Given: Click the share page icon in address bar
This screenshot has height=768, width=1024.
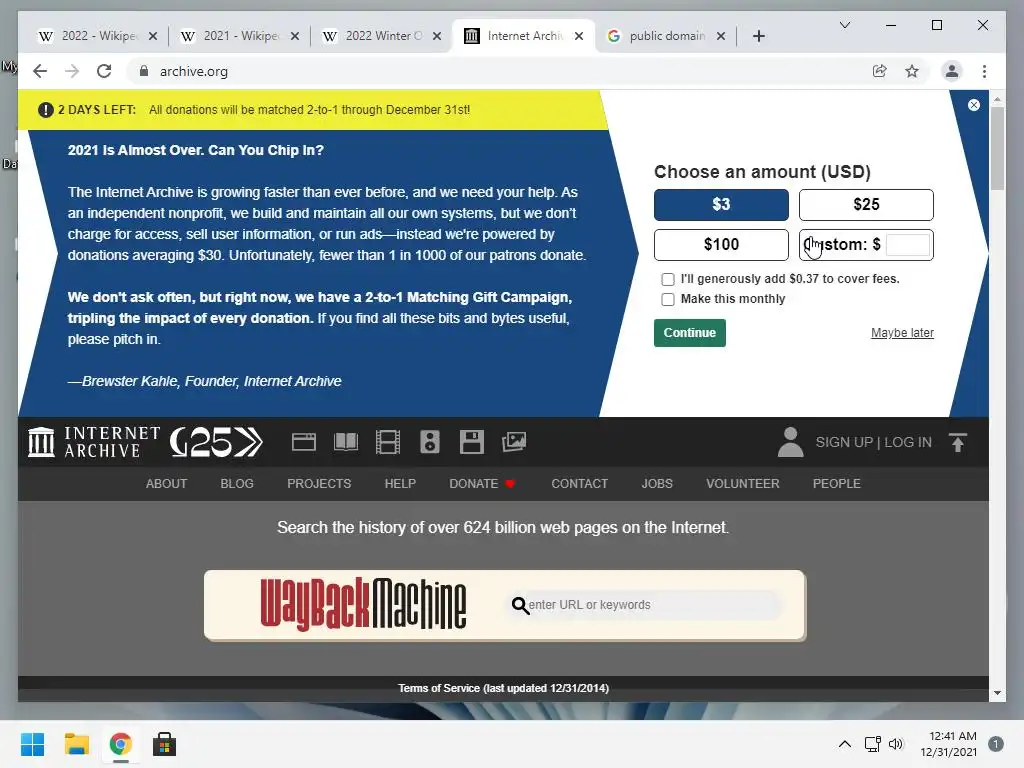Looking at the screenshot, I should (x=880, y=71).
